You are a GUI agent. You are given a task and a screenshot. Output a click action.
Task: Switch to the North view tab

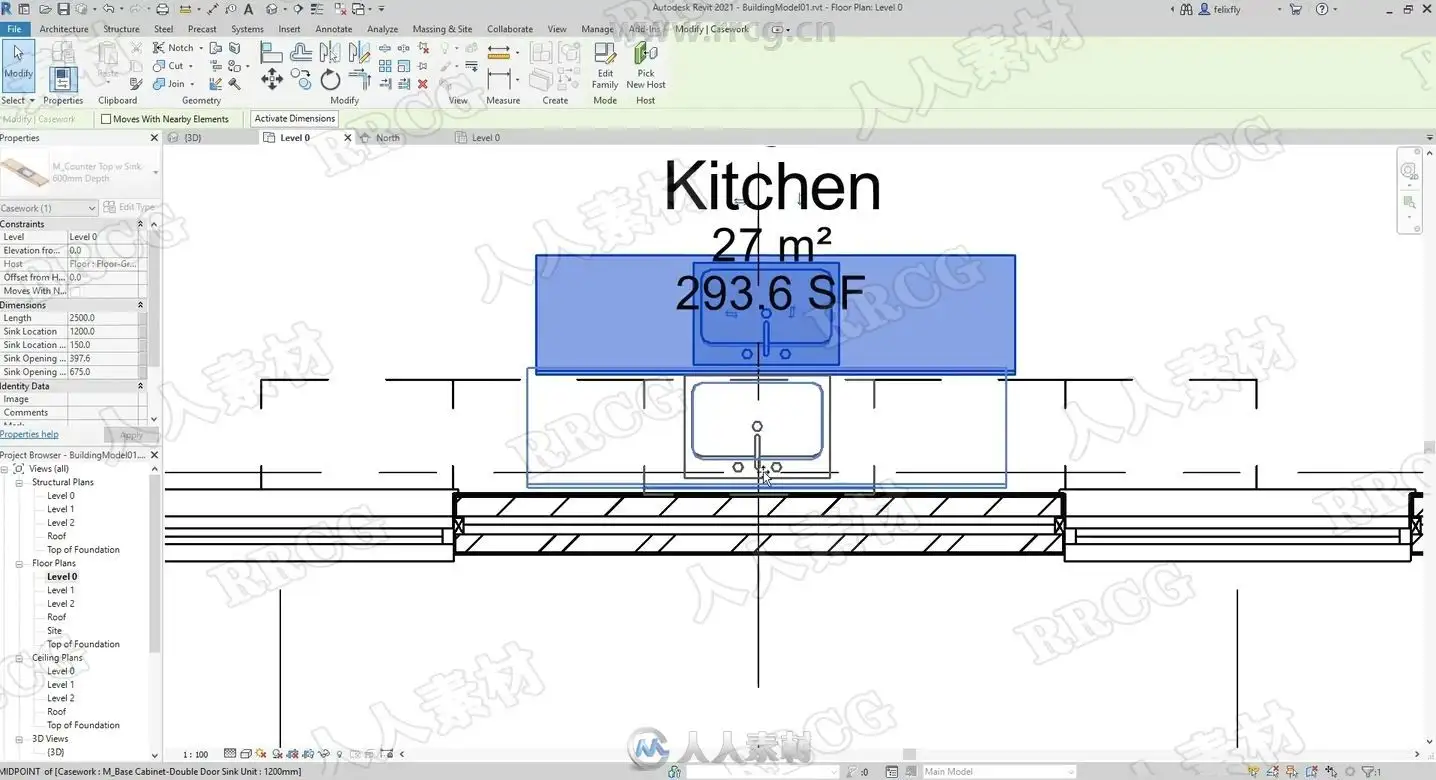pyautogui.click(x=388, y=138)
